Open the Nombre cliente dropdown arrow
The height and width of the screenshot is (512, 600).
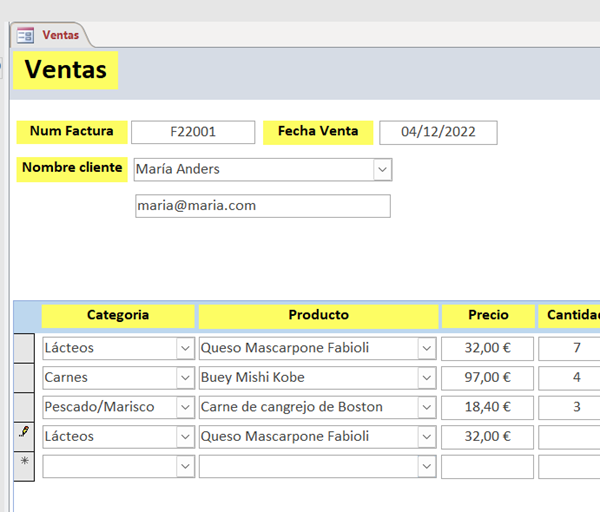(382, 170)
